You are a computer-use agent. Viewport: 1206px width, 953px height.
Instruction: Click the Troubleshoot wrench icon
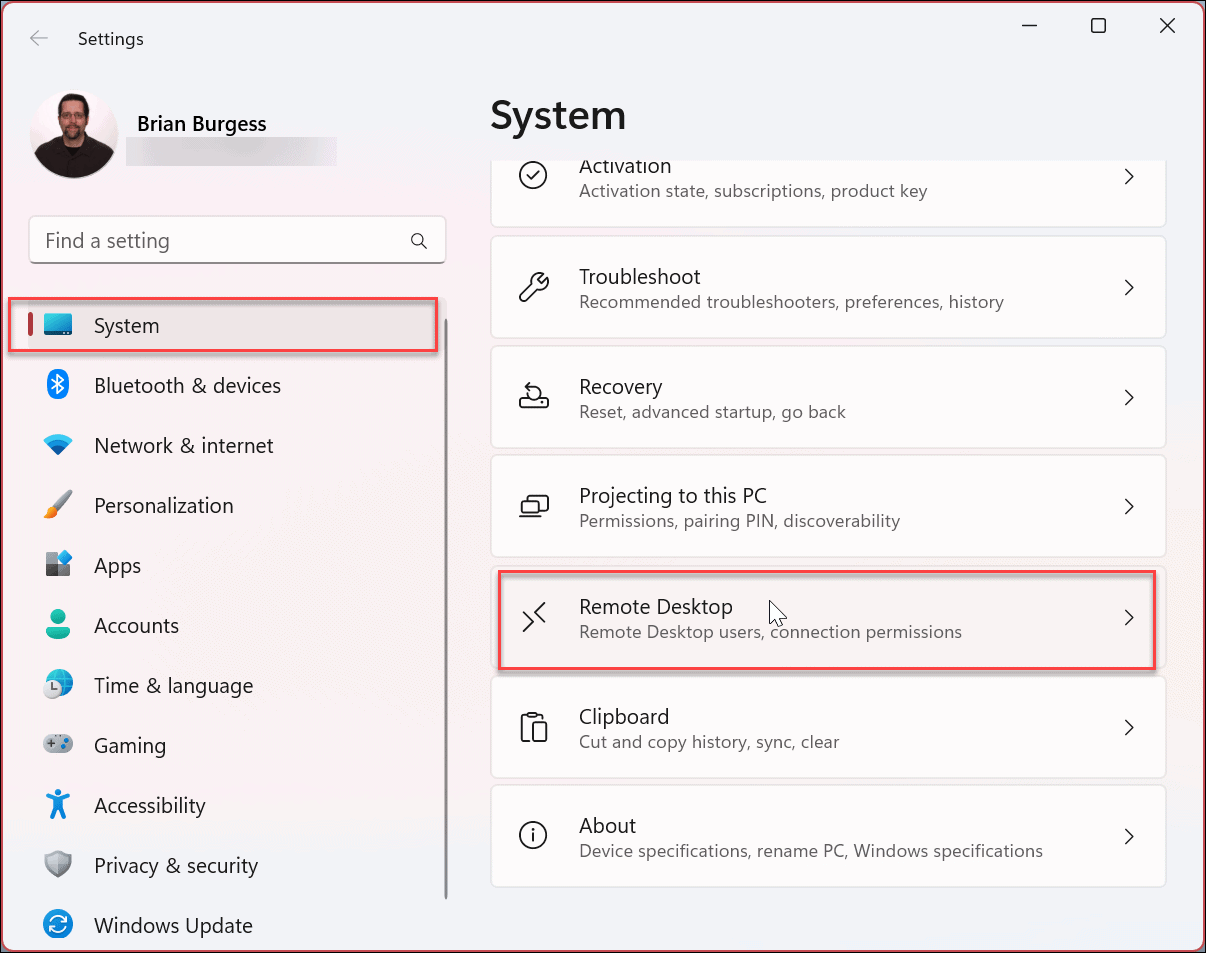tap(533, 287)
